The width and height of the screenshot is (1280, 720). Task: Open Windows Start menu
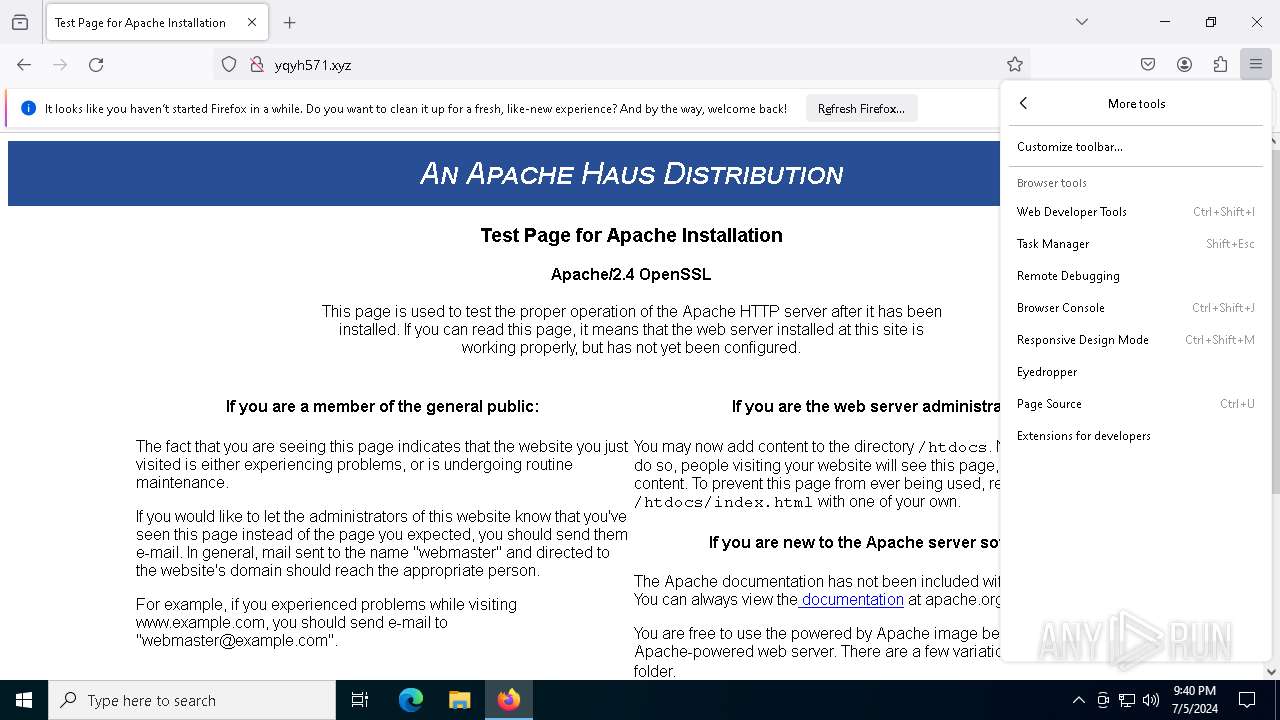pos(24,700)
